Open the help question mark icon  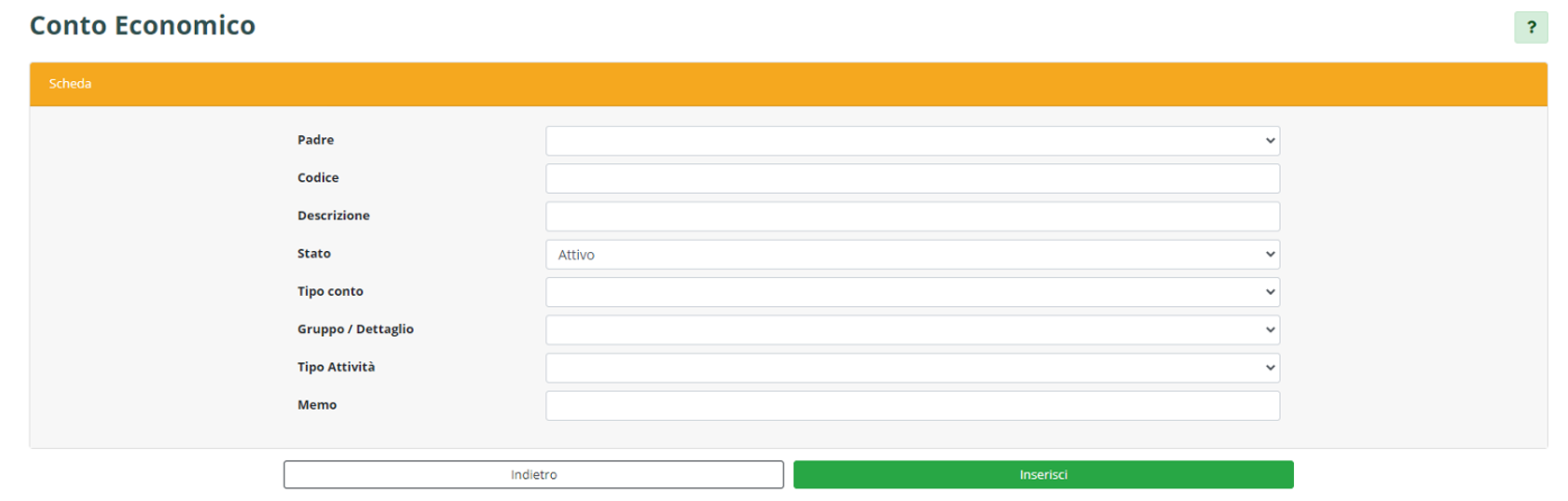[x=1530, y=27]
